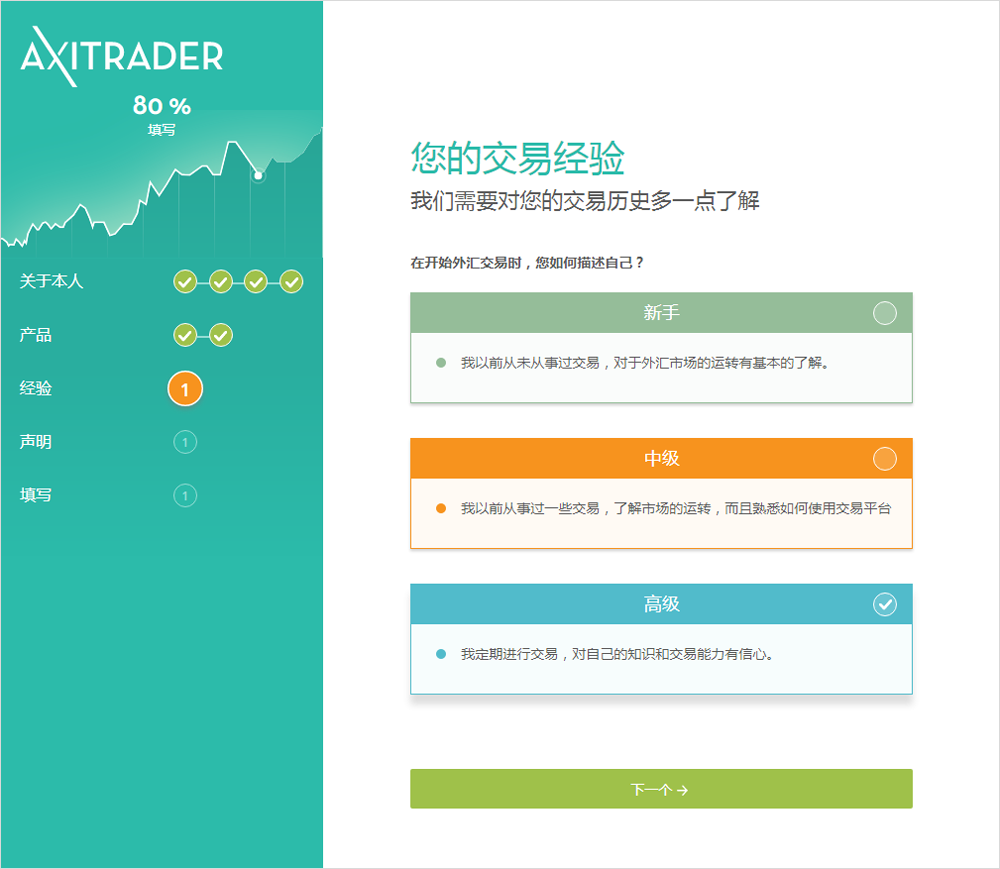Deselect the checked 高级 option
Screen dimensions: 1000x869
click(x=884, y=603)
